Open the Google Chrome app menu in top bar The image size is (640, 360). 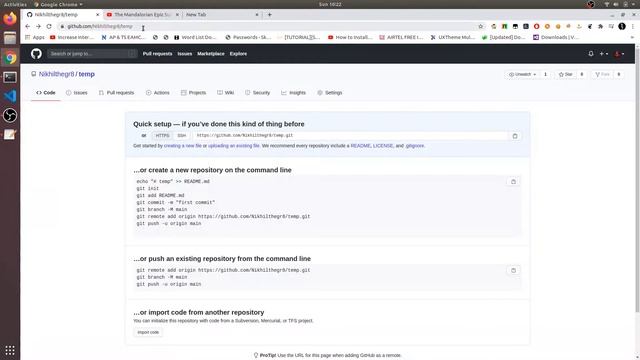[x=58, y=4]
